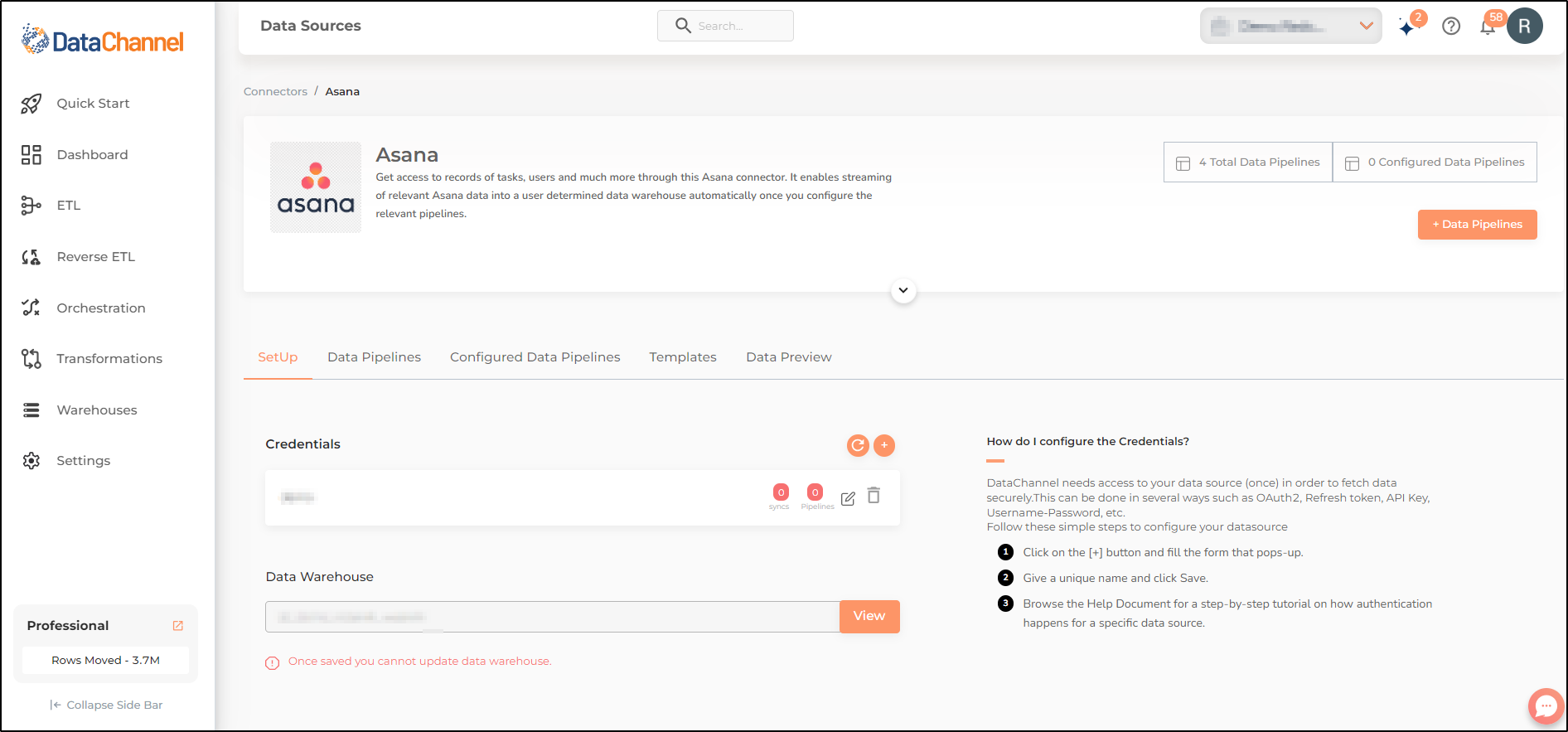Image resolution: width=1568 pixels, height=732 pixels.
Task: Open the Warehouses stack icon
Action: pos(31,410)
